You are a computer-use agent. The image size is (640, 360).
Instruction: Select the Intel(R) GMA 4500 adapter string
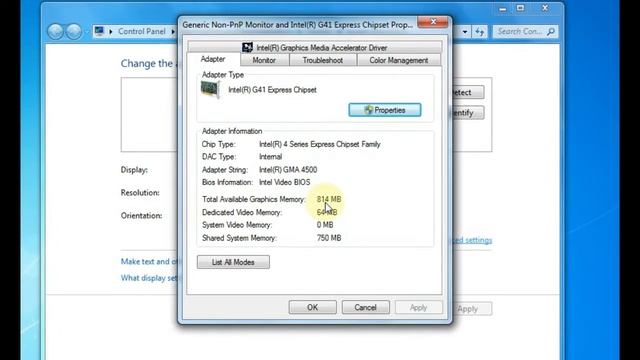(x=288, y=169)
